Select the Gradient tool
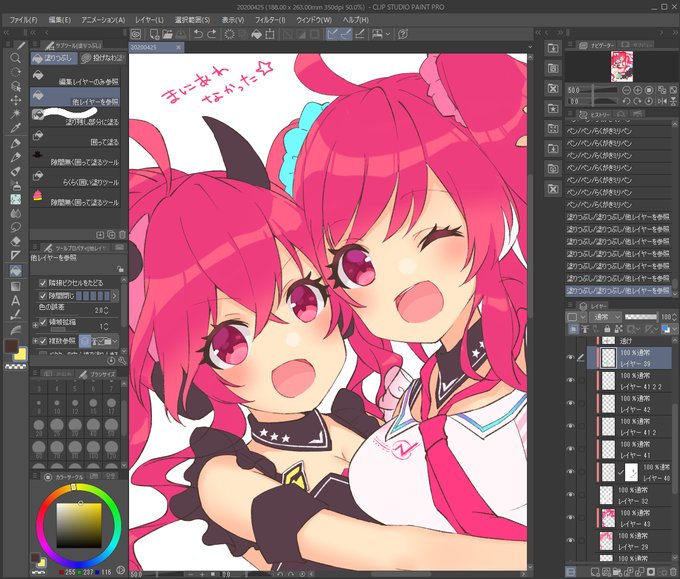This screenshot has height=579, width=680. click(16, 286)
